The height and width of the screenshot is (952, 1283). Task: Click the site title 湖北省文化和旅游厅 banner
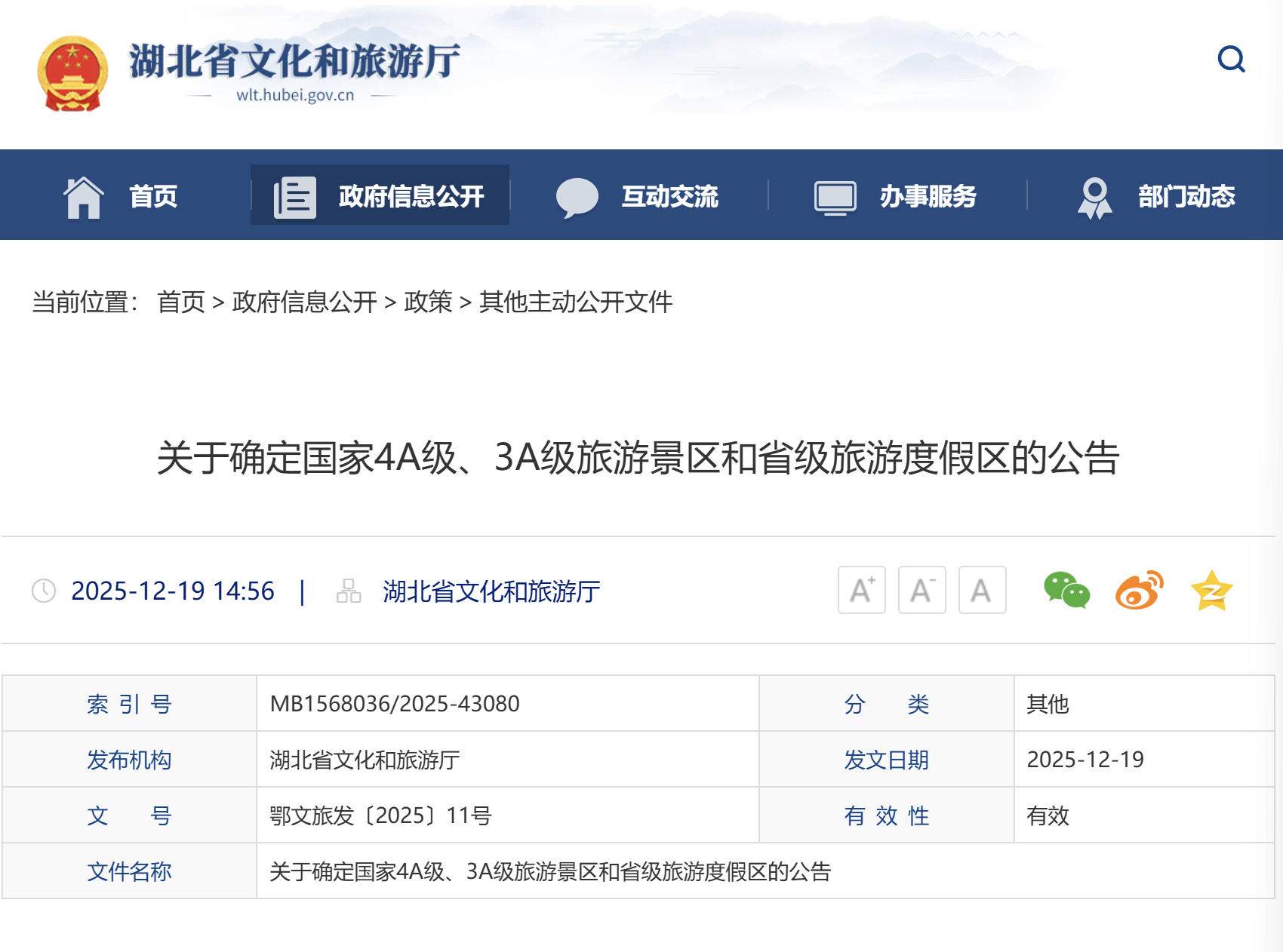pos(294,62)
